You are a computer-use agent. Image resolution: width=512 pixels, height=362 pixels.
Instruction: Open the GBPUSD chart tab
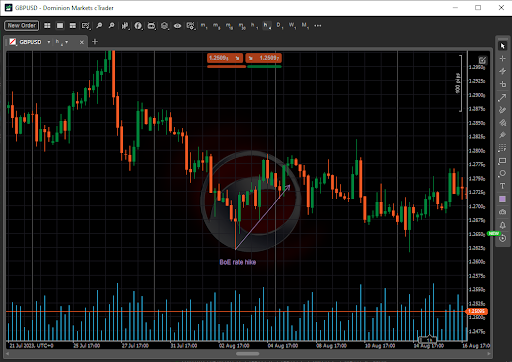pyautogui.click(x=30, y=42)
